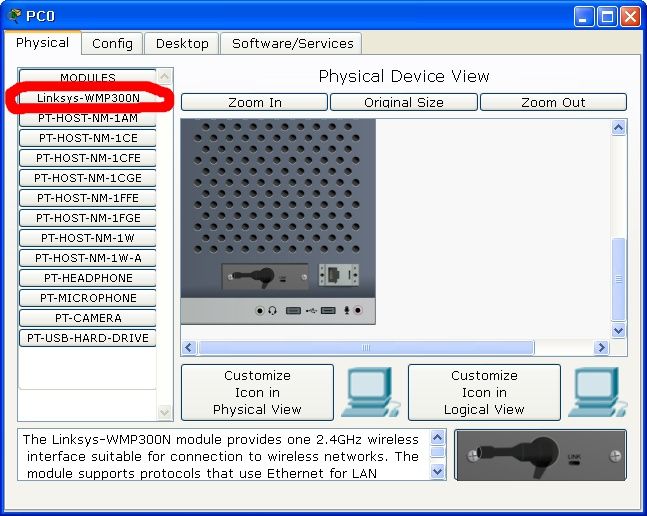Screen dimensions: 647x516
Task: Minimize the PC0 window
Action: pyautogui.click(x=583, y=17)
